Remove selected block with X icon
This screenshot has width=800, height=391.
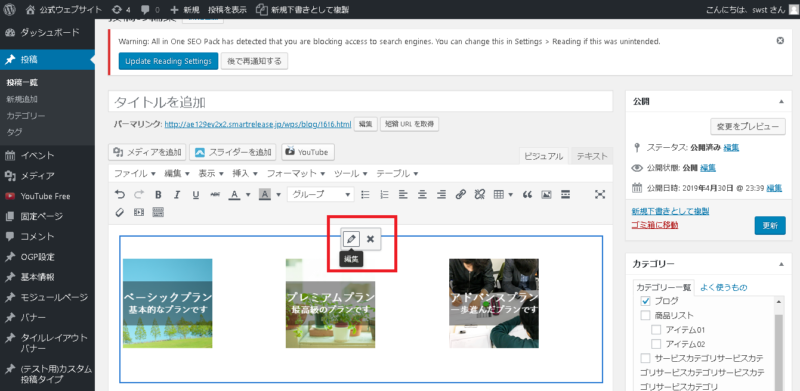point(370,239)
